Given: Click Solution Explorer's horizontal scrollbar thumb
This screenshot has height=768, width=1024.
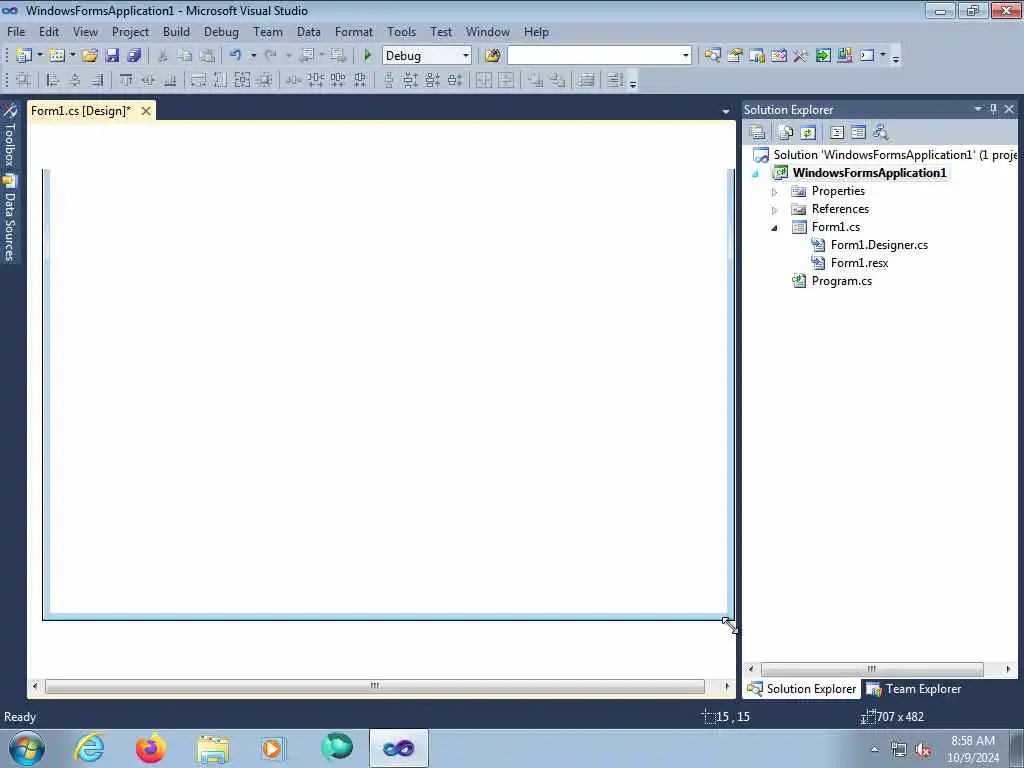Looking at the screenshot, I should tap(872, 669).
